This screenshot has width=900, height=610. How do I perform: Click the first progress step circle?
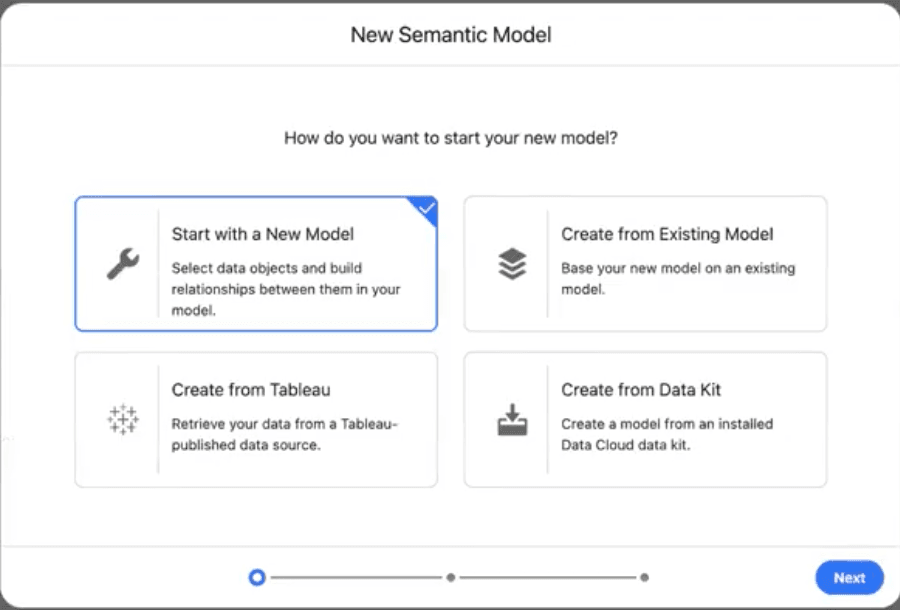click(257, 577)
